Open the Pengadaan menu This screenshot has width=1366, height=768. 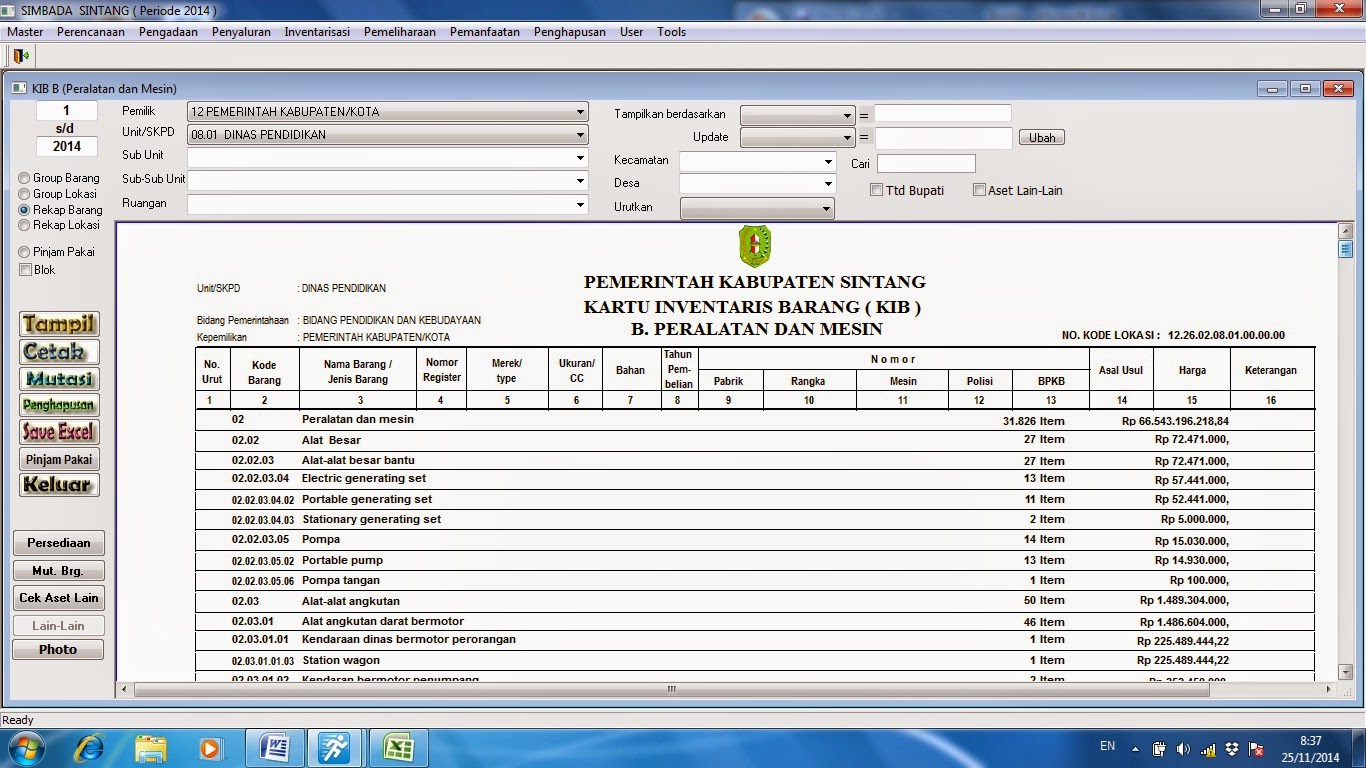(x=168, y=32)
